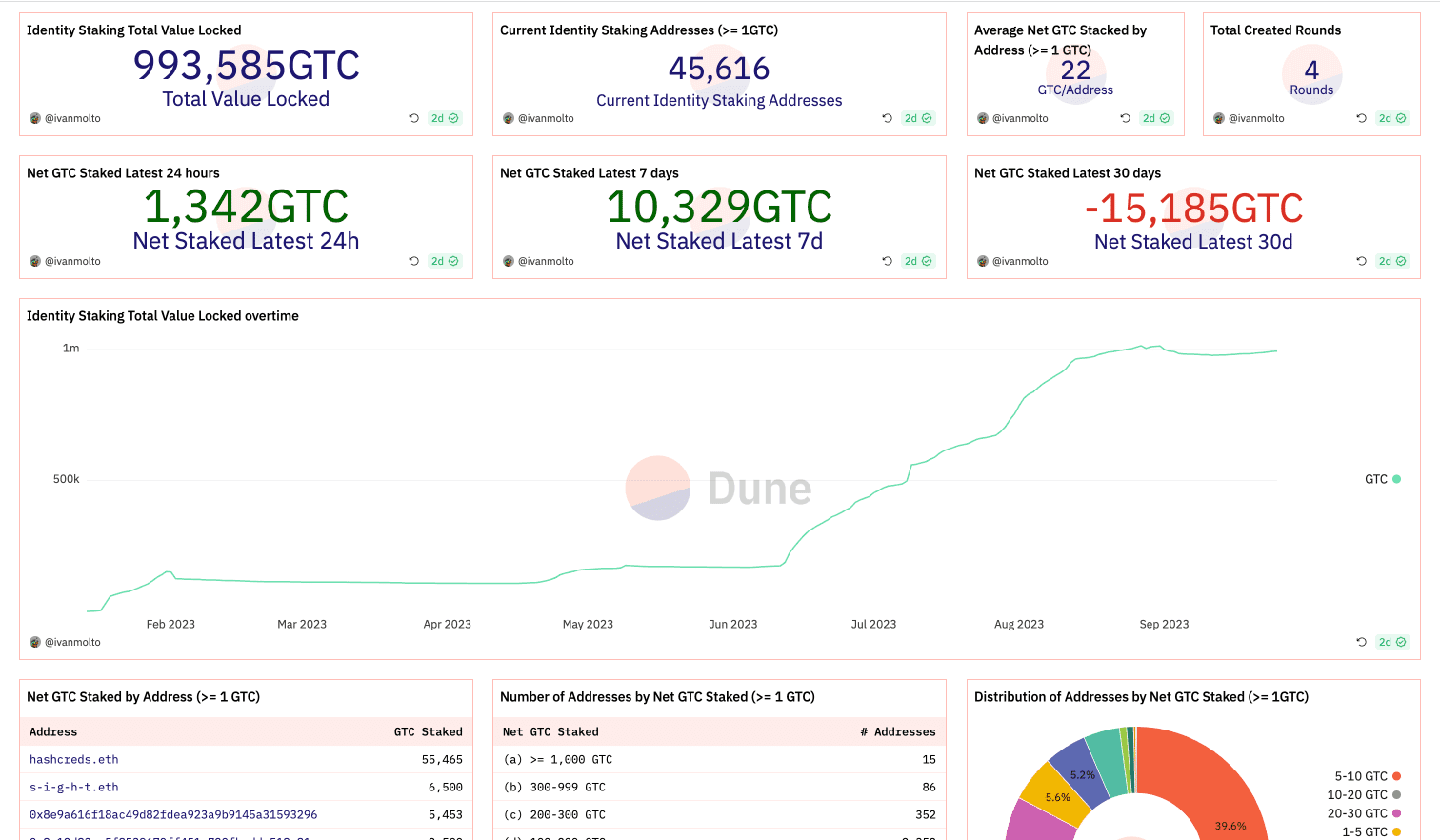Sort by the # Addresses column header
Viewport: 1440px width, 840px height.
click(x=898, y=731)
